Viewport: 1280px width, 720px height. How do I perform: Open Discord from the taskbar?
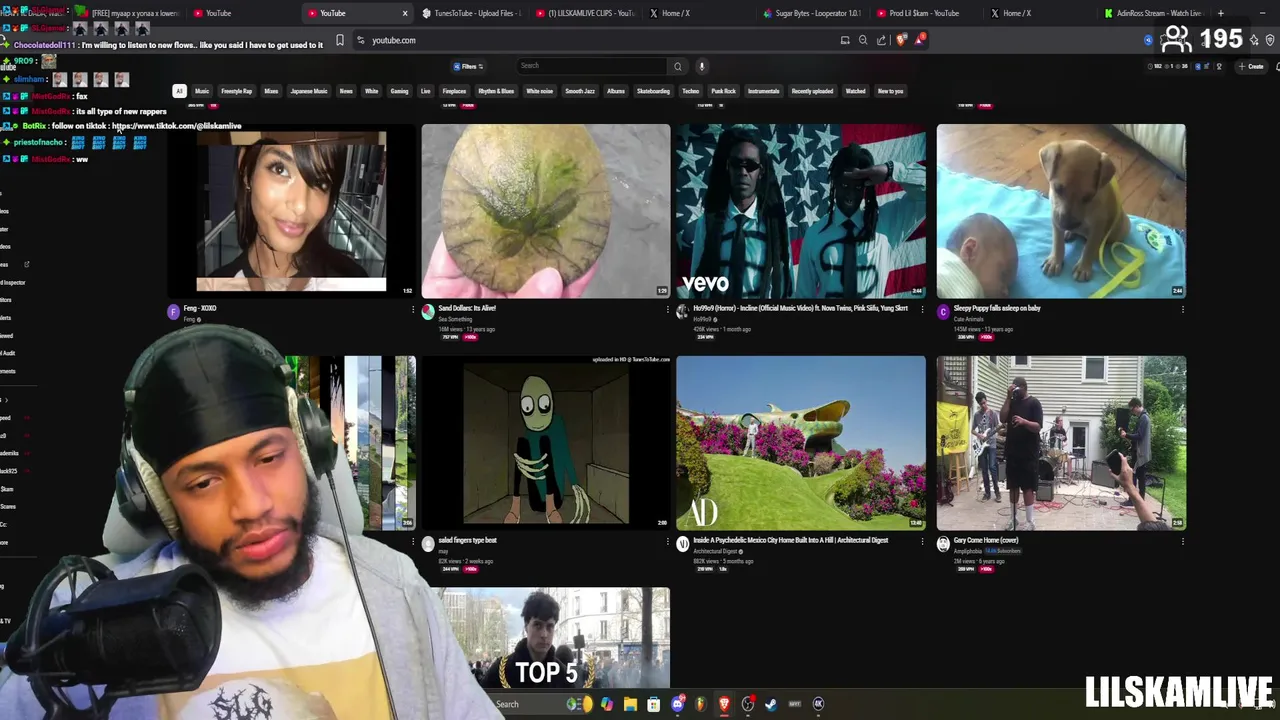pos(677,704)
